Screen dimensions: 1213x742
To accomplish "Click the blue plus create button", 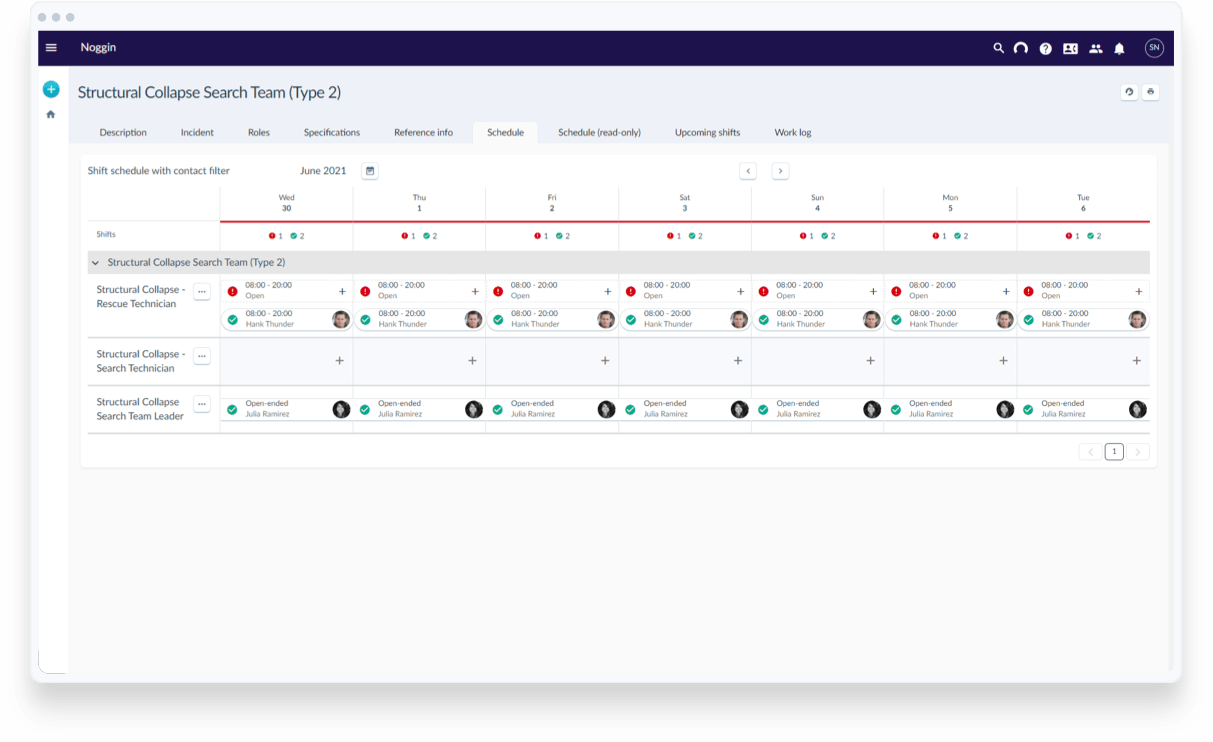I will [51, 90].
